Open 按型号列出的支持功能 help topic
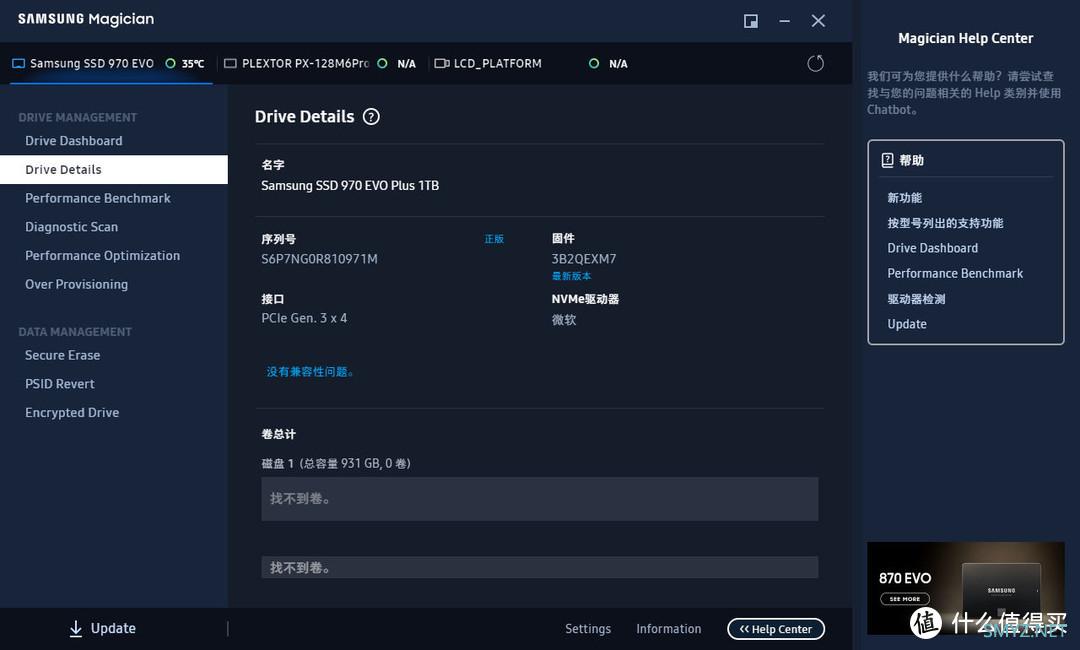1080x650 pixels. [x=945, y=223]
